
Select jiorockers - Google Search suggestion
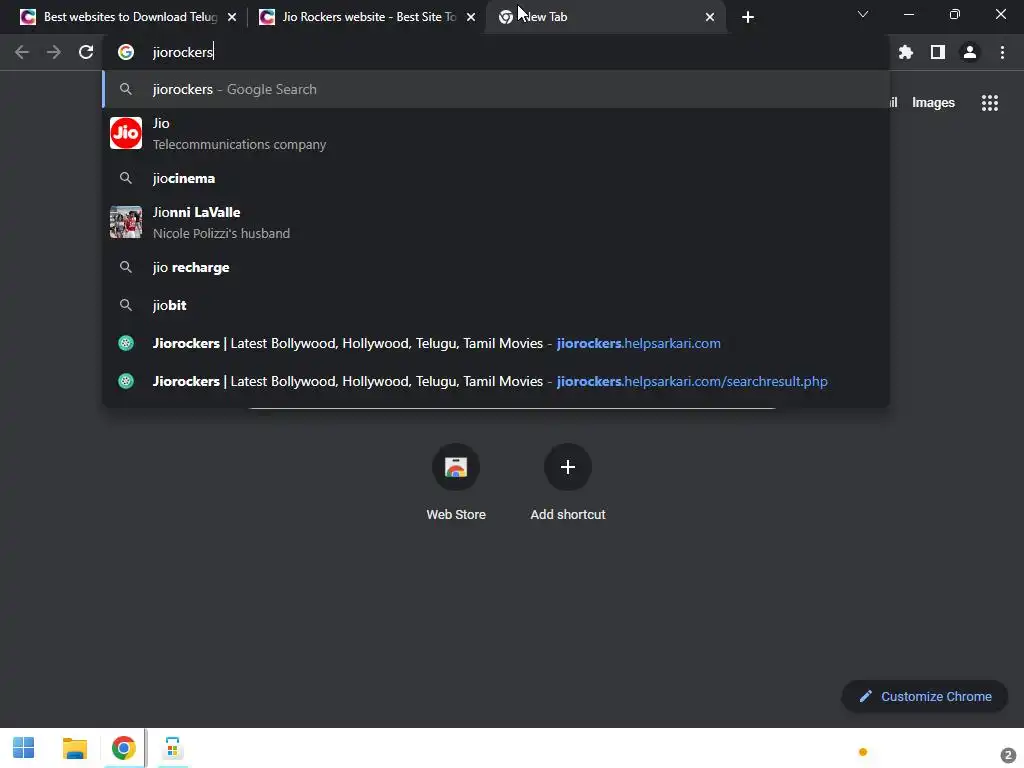(496, 89)
